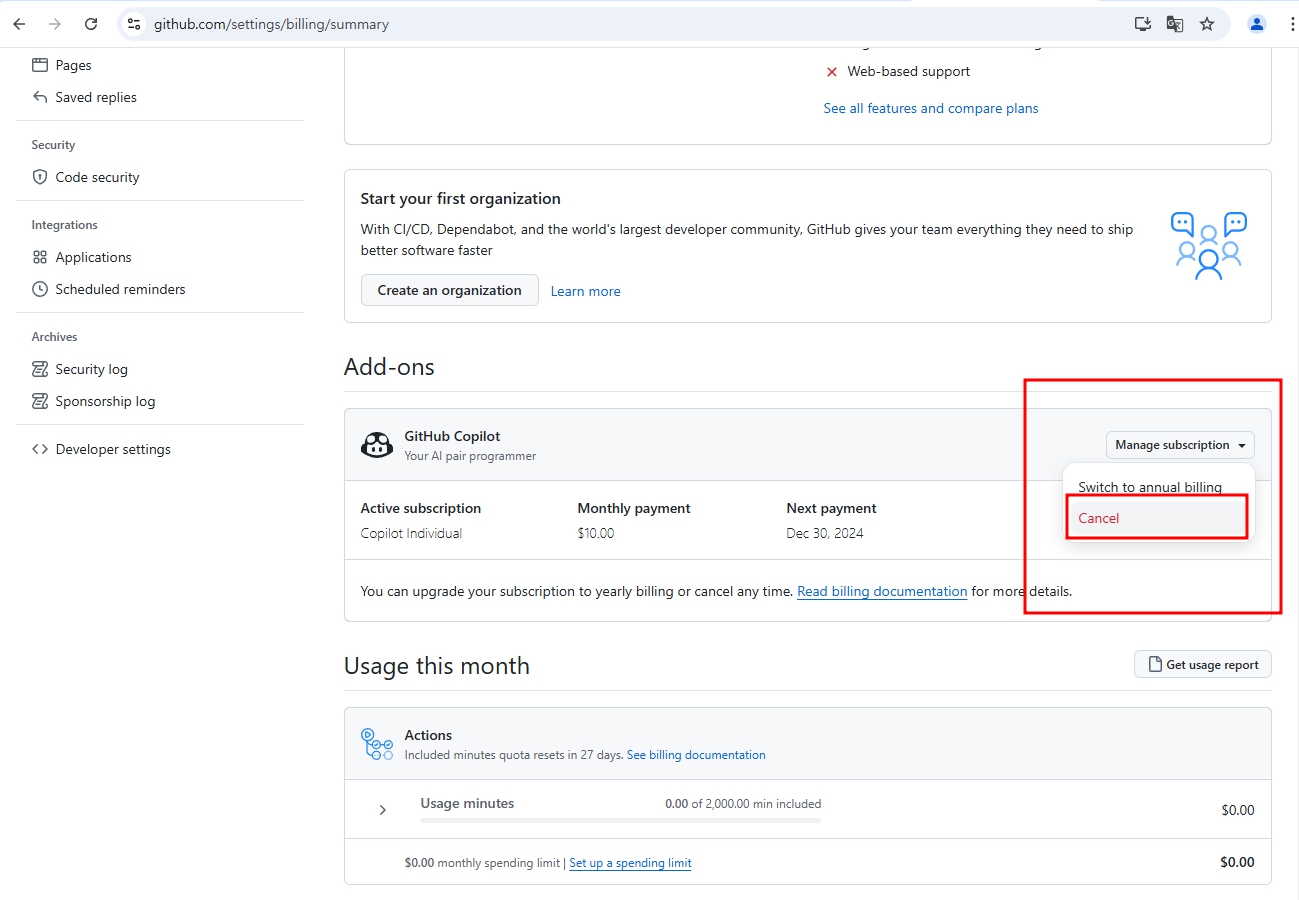Viewport: 1299px width, 900px height.
Task: Click the GitHub Copilot title text
Action: point(452,436)
